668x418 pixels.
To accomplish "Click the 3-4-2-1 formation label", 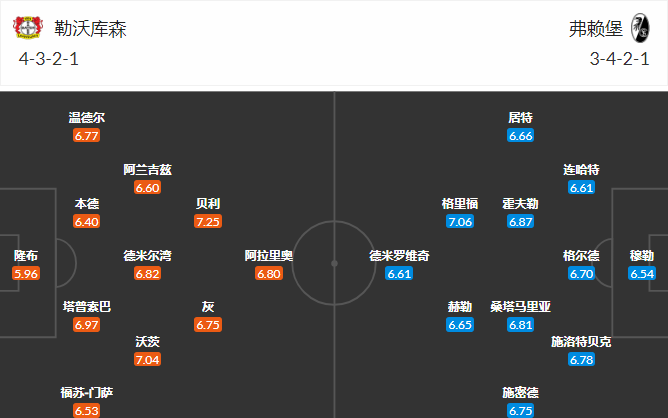I will (x=621, y=58).
